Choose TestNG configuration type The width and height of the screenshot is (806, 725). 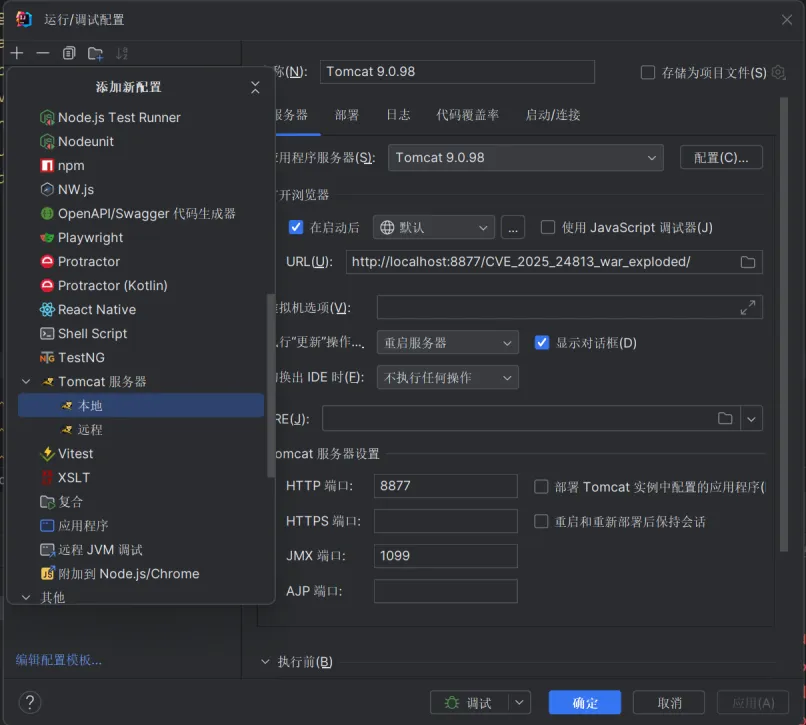point(141,357)
